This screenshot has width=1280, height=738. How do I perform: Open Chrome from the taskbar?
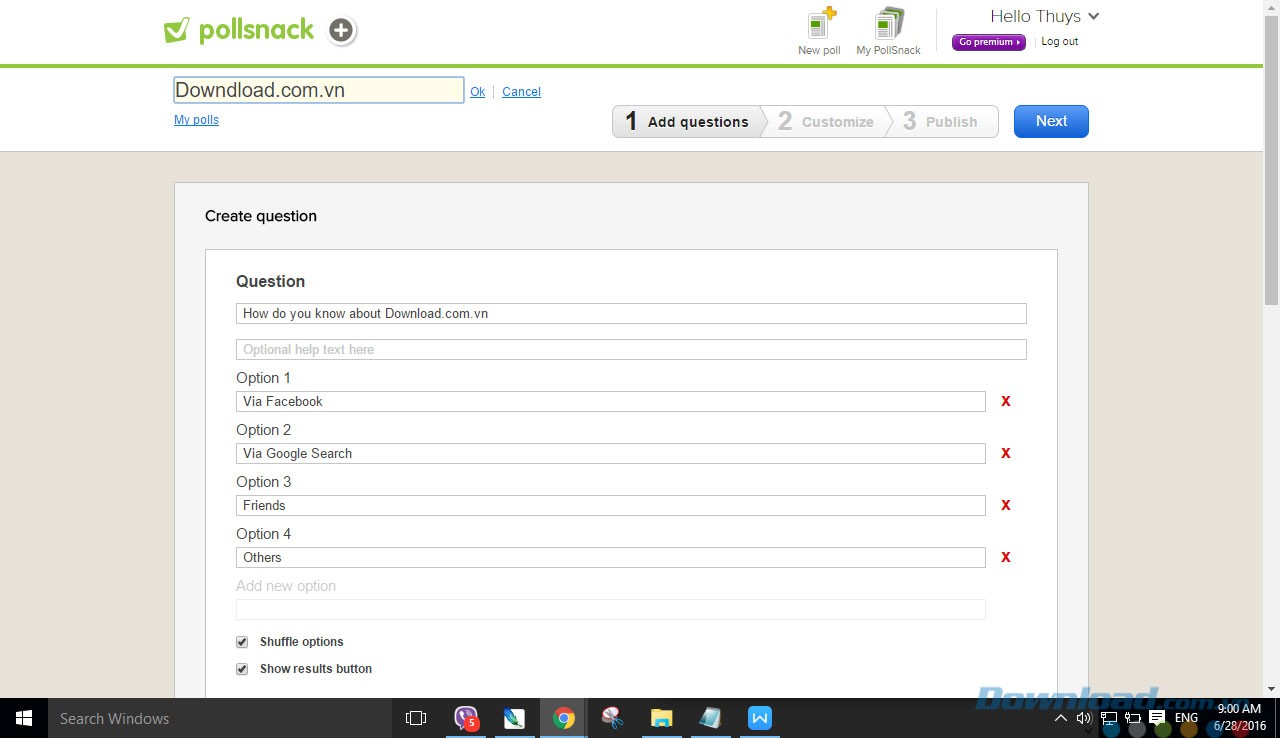coord(564,718)
